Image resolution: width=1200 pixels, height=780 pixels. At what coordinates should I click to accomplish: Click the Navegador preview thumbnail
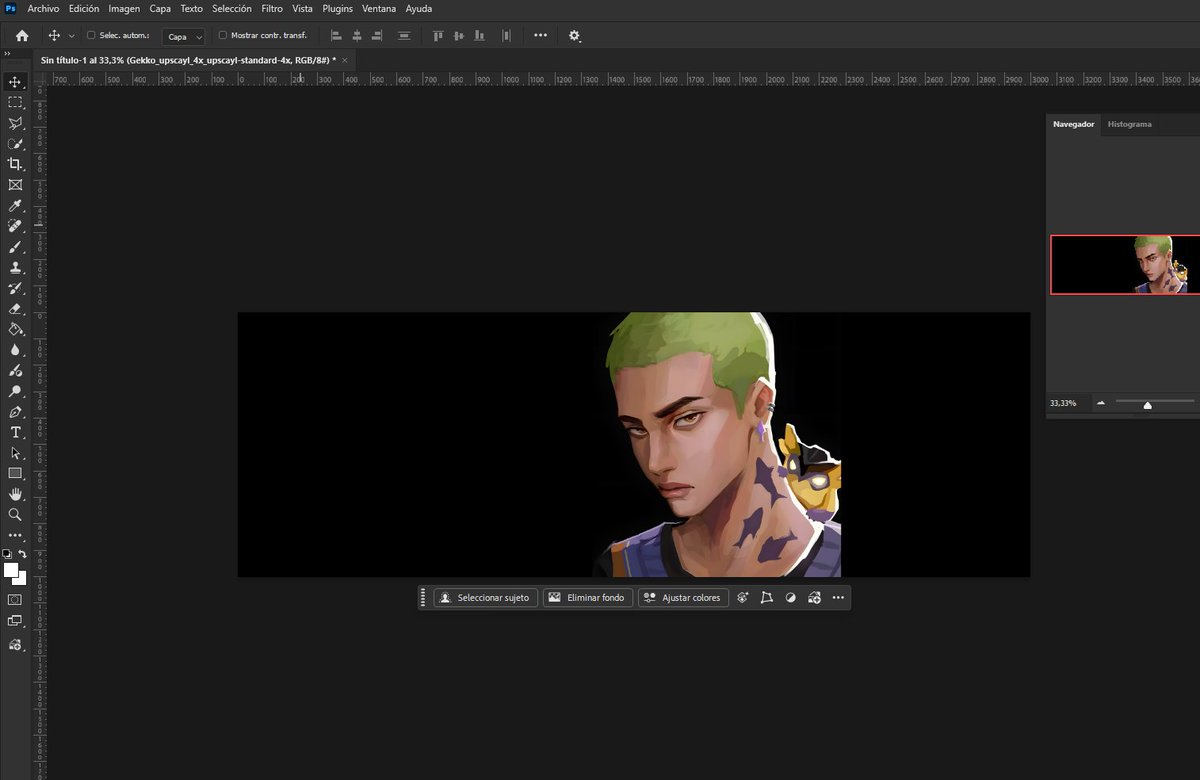[1125, 265]
